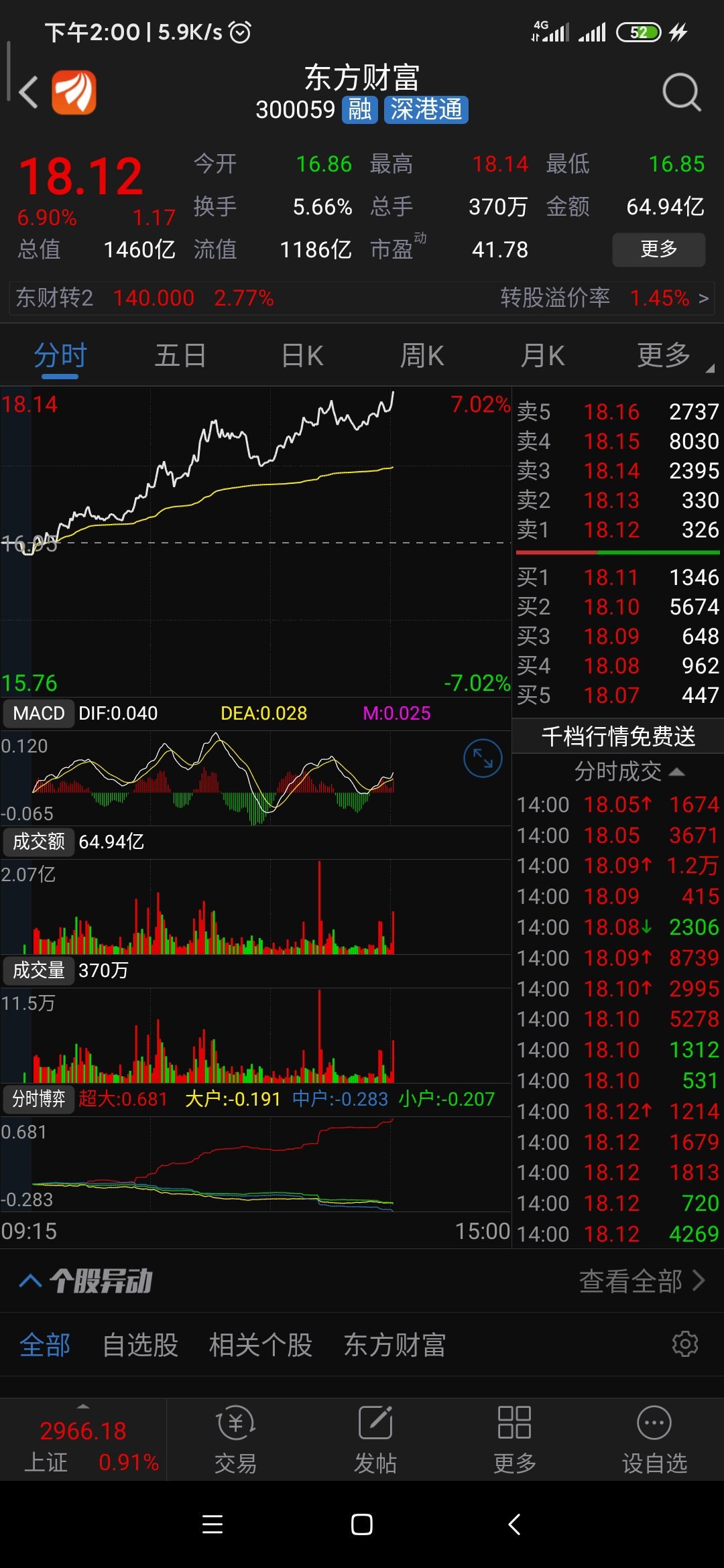Tap the MACD indicator label
Screen dimensions: 724x1568
pos(39,713)
